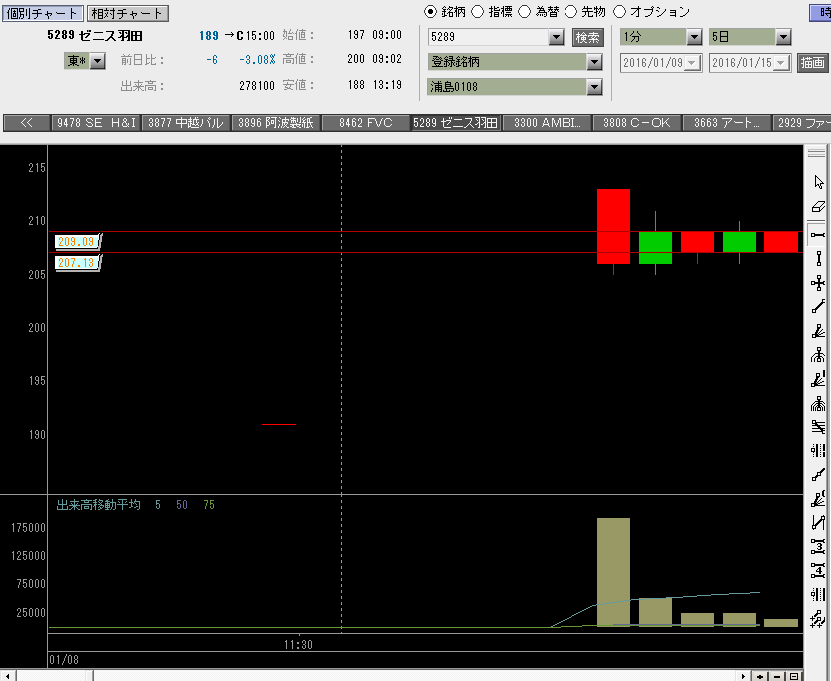
Task: Select the オプション radio button
Action: 619,11
